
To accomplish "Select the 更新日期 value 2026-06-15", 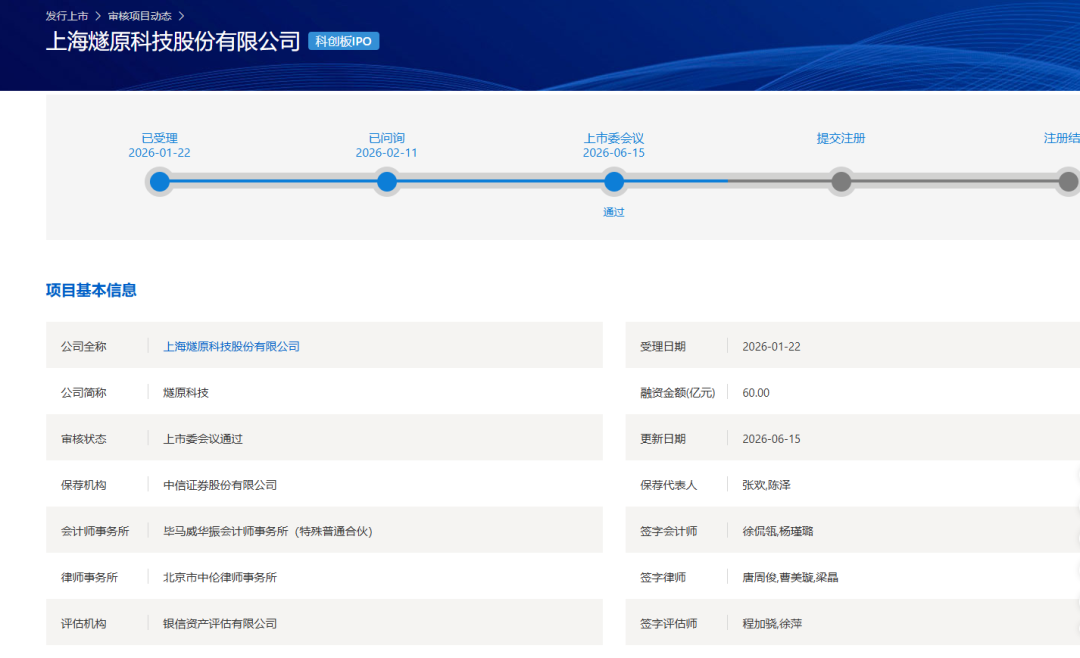I will (771, 439).
